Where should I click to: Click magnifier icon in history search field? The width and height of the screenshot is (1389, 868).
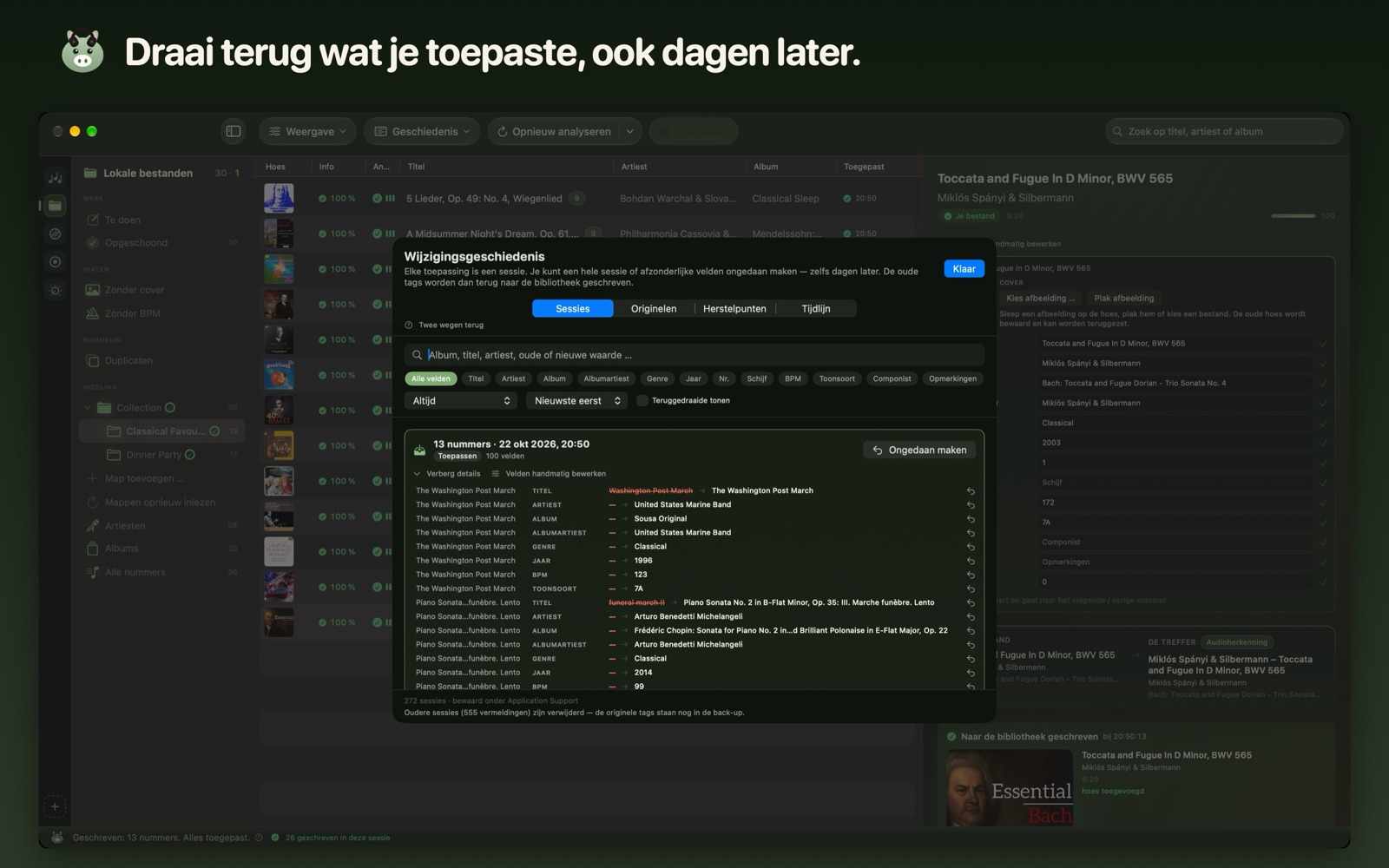pyautogui.click(x=417, y=355)
